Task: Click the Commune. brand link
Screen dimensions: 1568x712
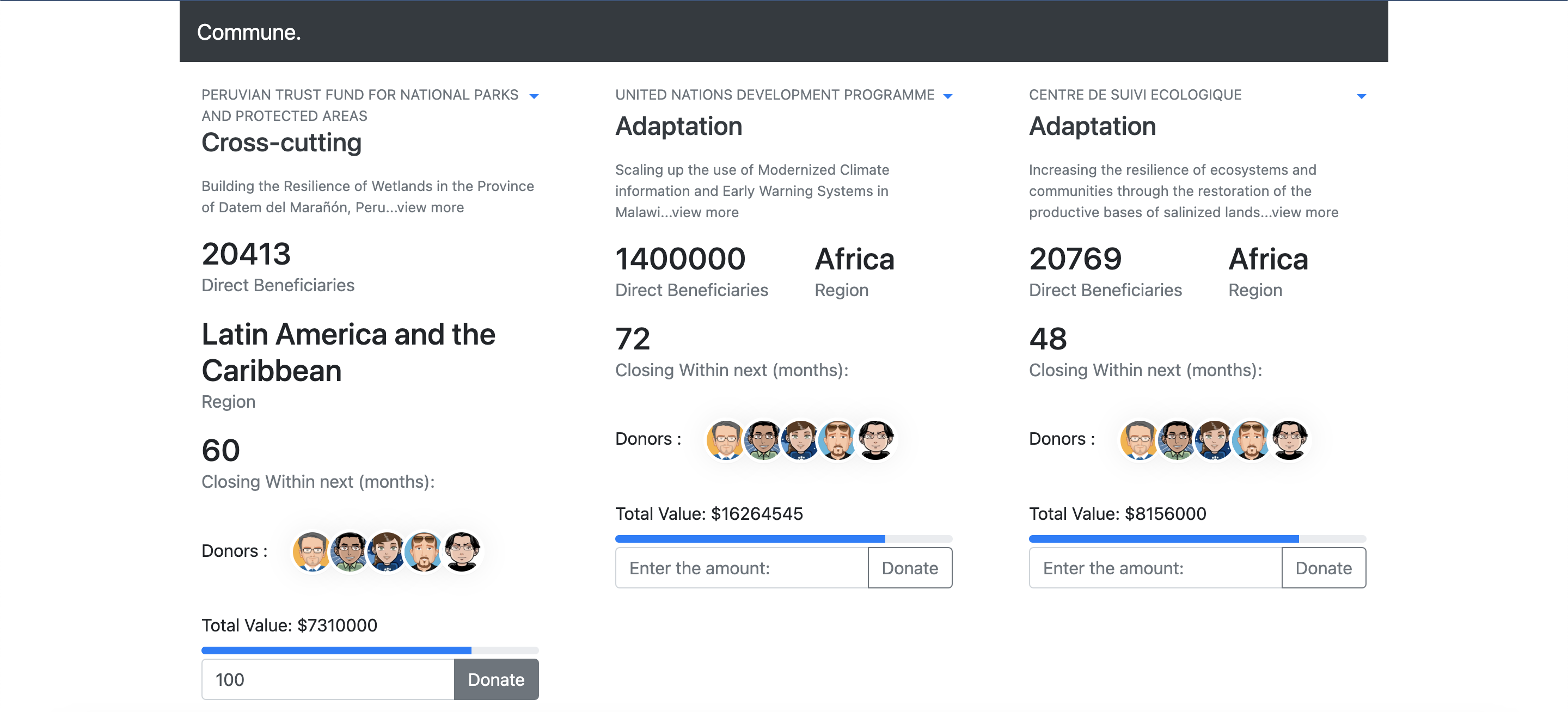Action: point(248,32)
